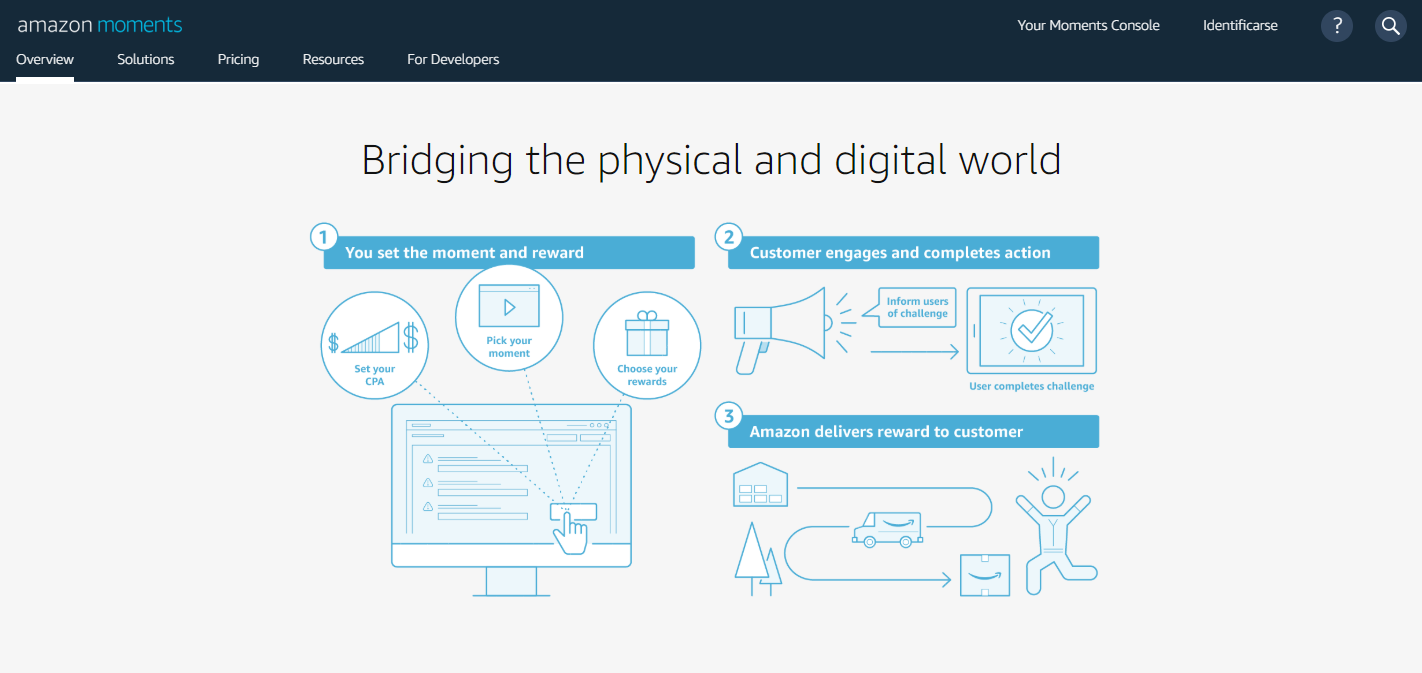The image size is (1422, 673).
Task: Click the checkmark challenge-complete screen icon
Action: (1031, 330)
